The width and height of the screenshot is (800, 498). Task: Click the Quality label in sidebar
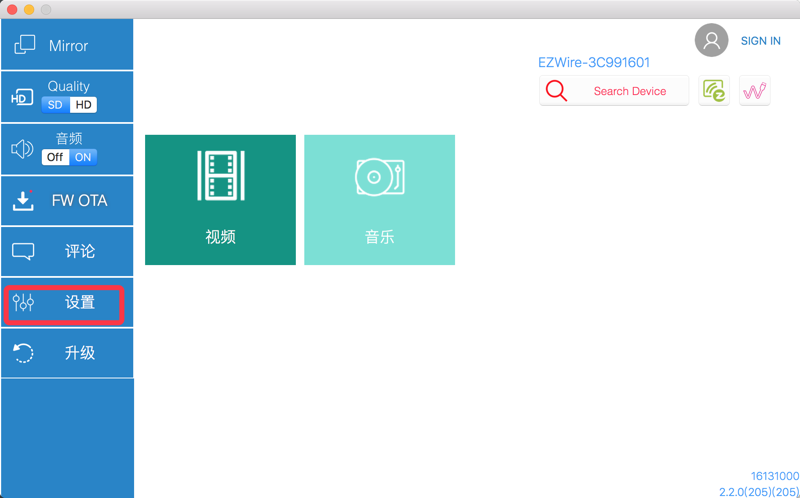[69, 86]
